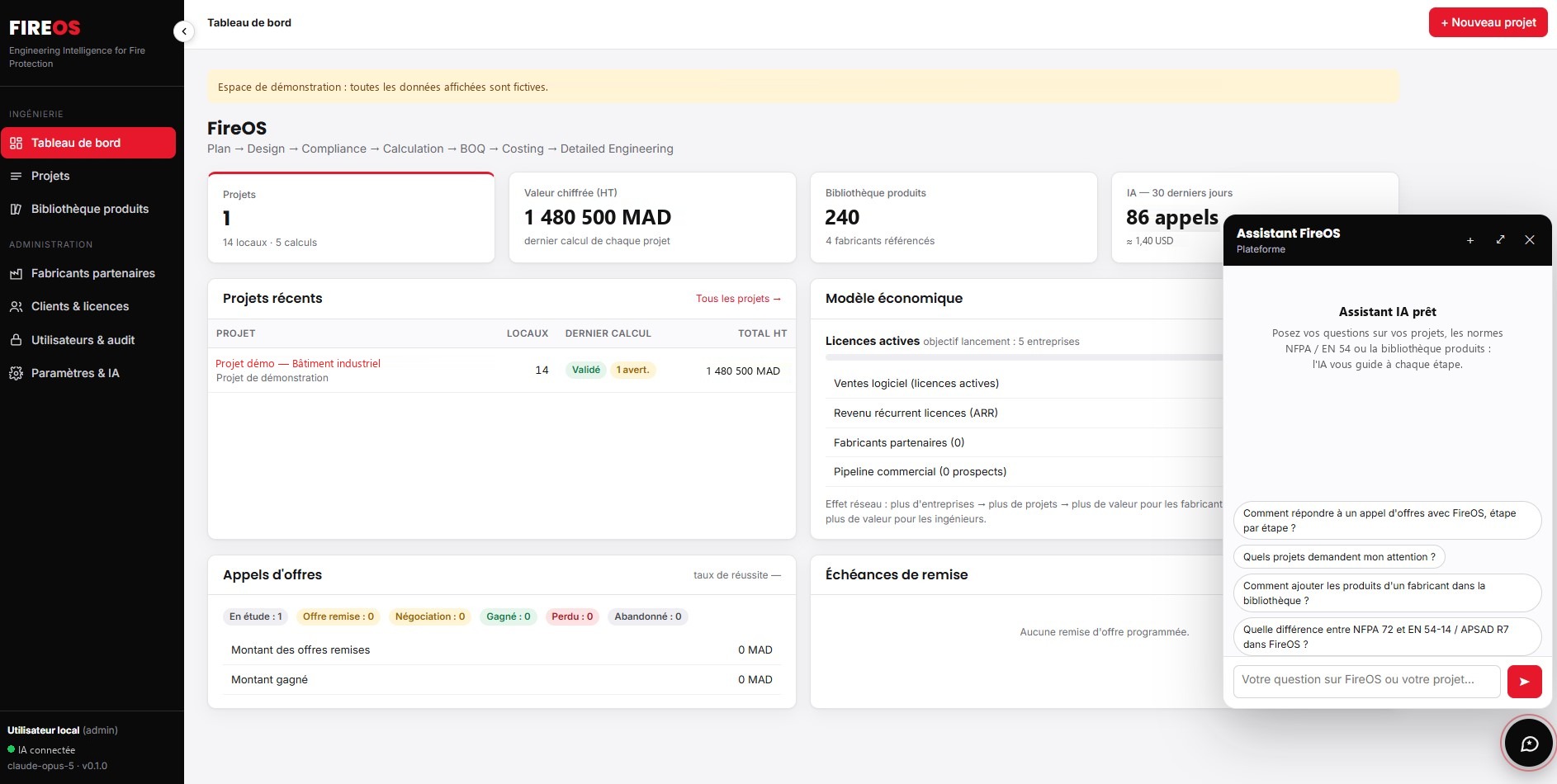
Task: Follow the Tous les projets link
Action: (738, 299)
